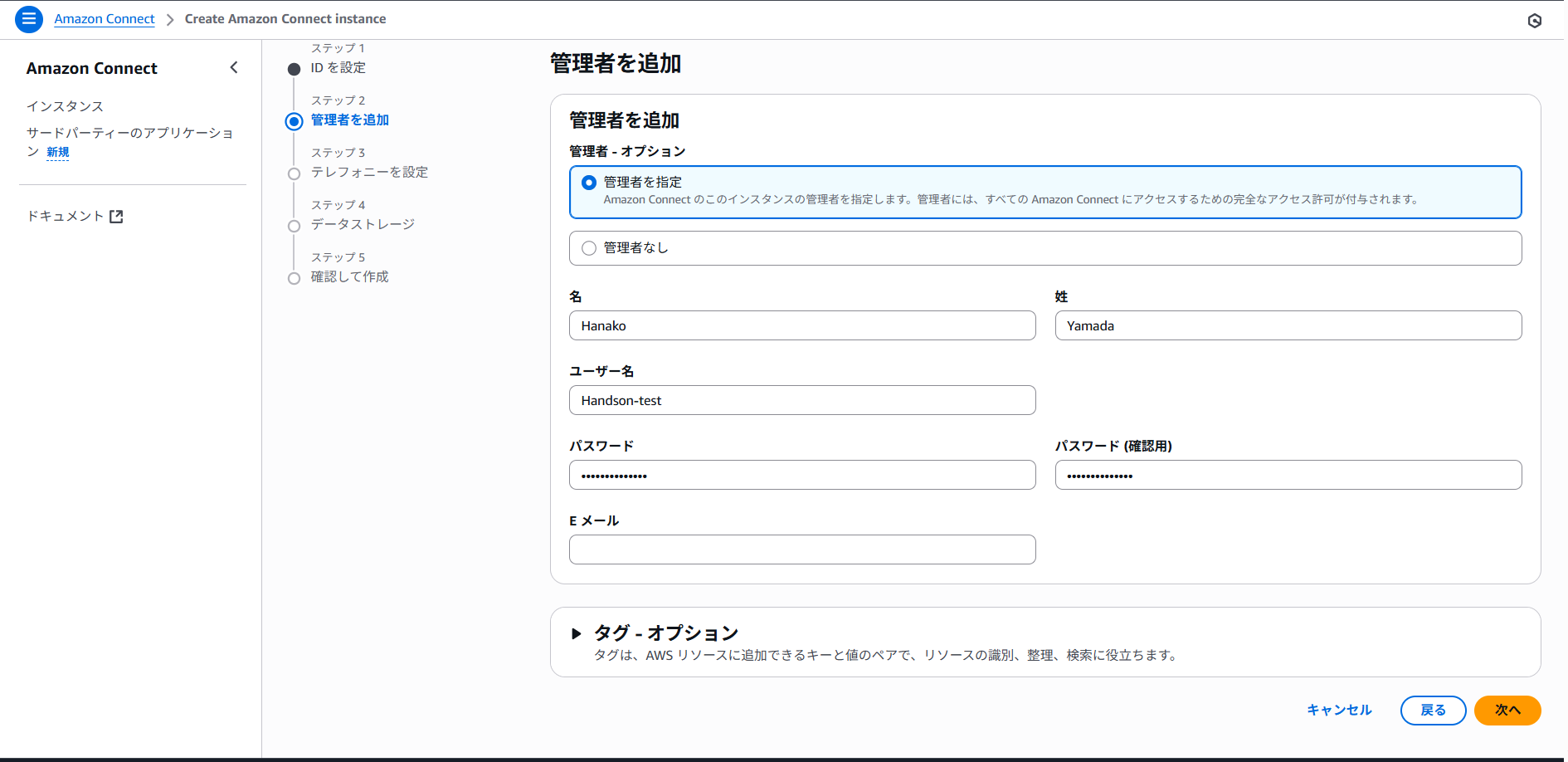Image resolution: width=1568 pixels, height=762 pixels.
Task: Select the 管理者なし radio option
Action: (589, 247)
